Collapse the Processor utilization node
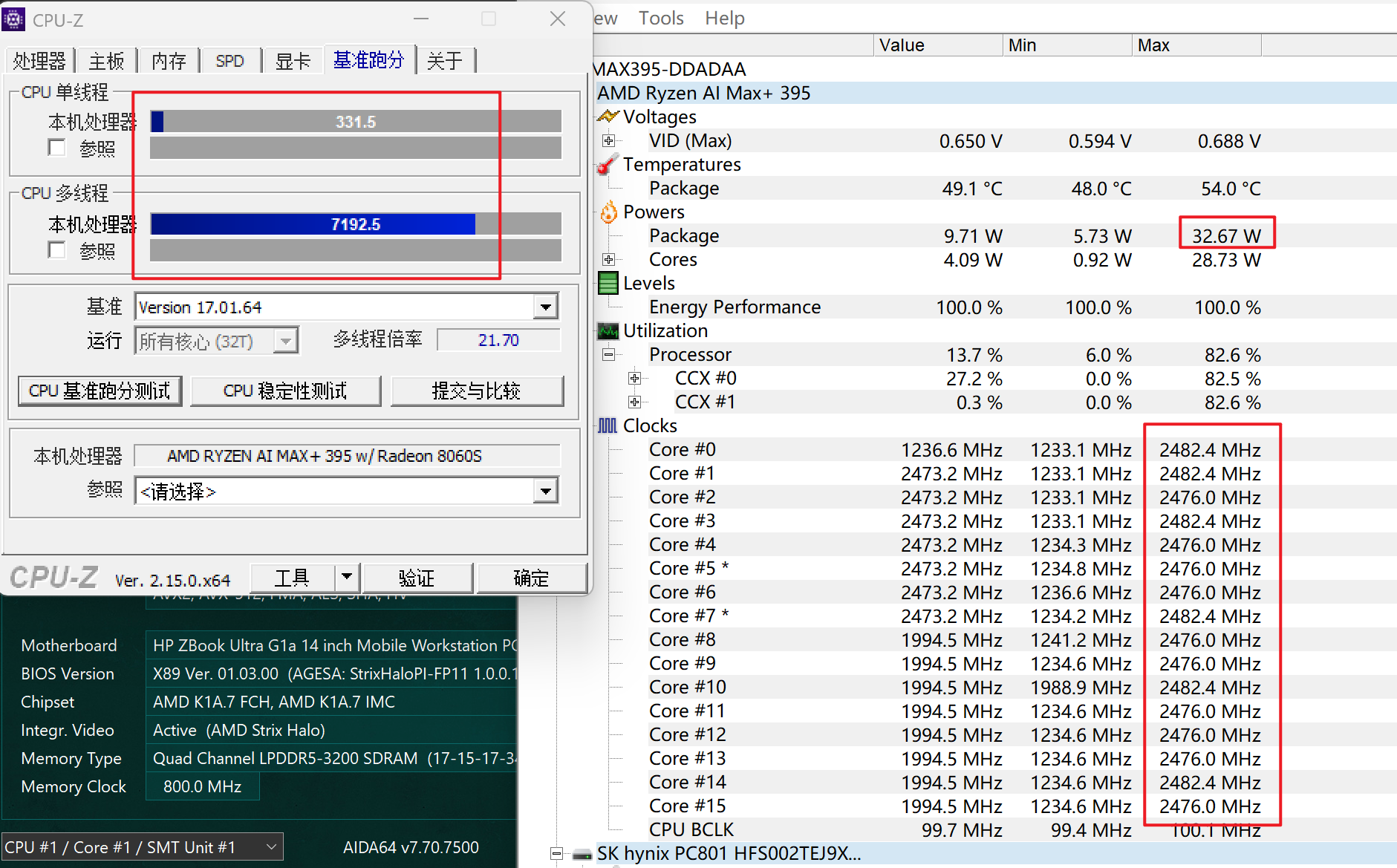The width and height of the screenshot is (1397, 868). [x=608, y=354]
